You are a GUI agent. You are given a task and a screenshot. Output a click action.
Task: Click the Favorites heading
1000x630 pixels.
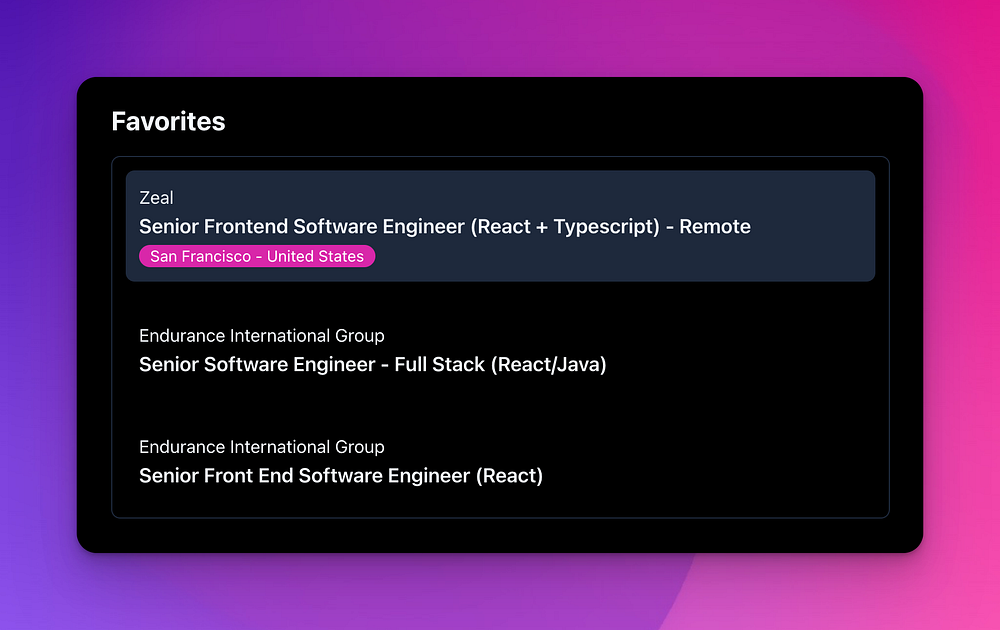(168, 121)
